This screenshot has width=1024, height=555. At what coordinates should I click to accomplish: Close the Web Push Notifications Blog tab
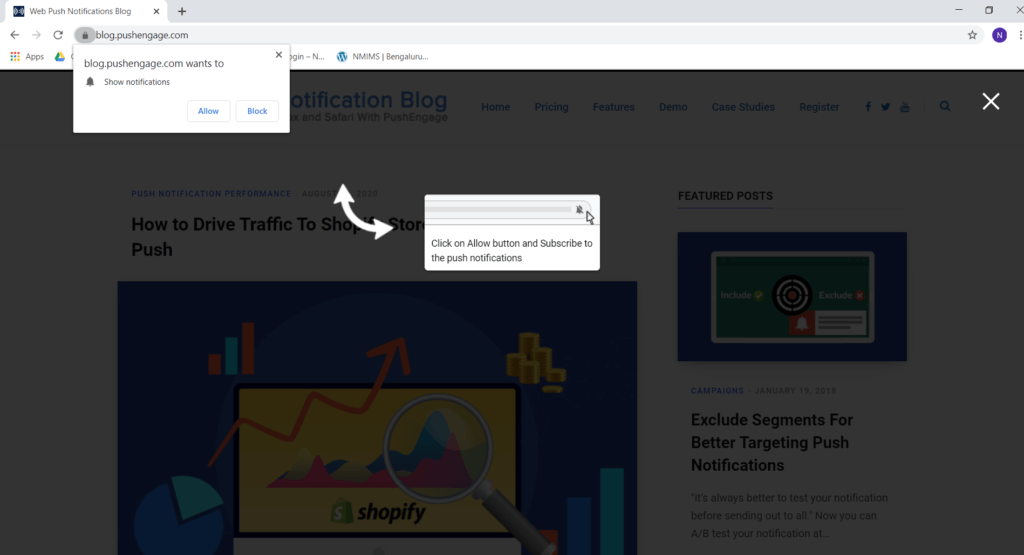[156, 11]
